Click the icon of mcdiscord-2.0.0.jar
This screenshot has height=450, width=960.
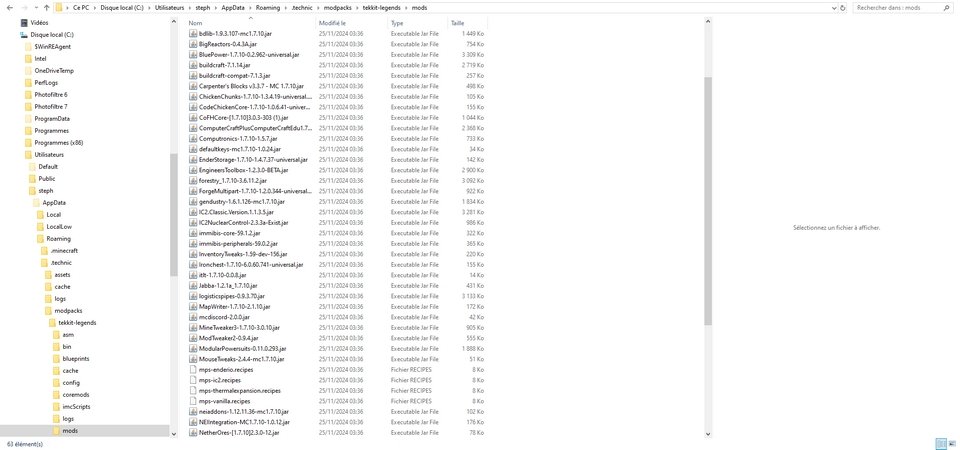193,317
